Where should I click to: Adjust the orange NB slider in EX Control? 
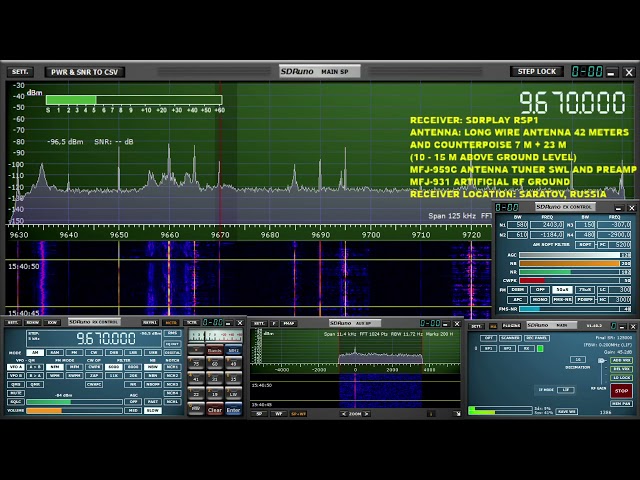point(569,264)
